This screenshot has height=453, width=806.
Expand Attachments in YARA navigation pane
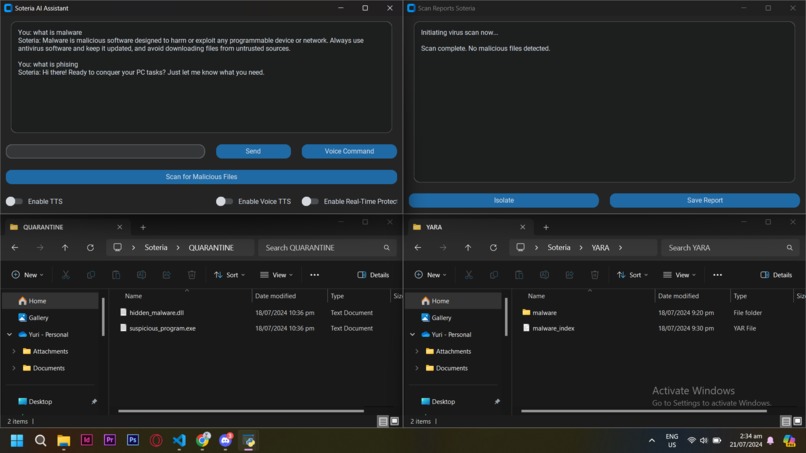[x=417, y=352]
